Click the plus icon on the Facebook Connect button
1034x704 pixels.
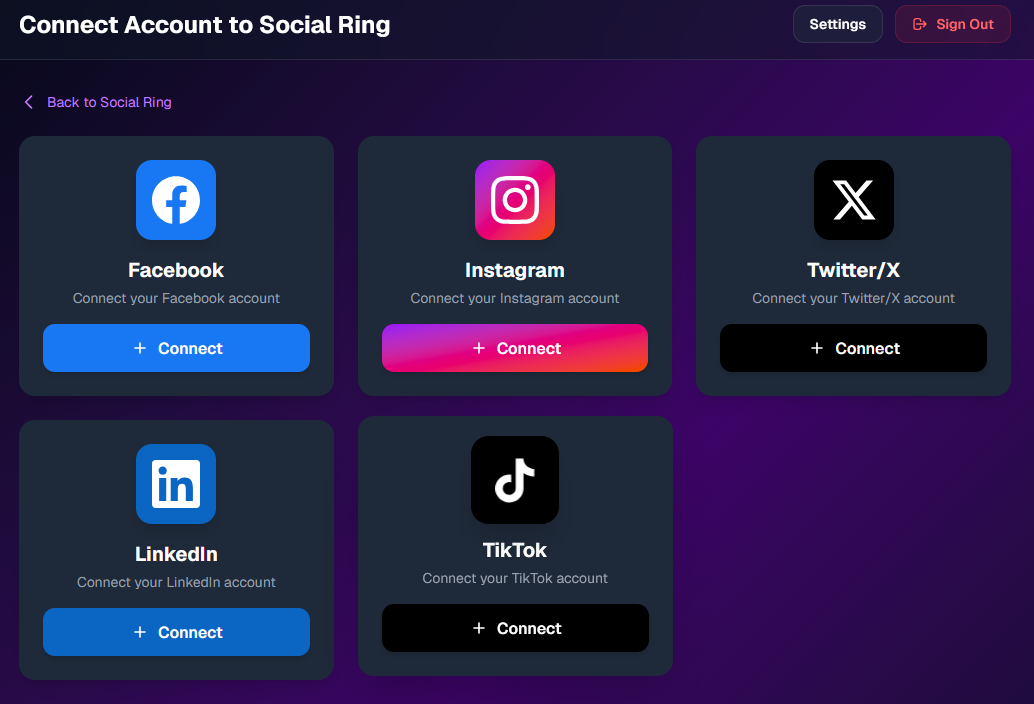click(x=140, y=348)
